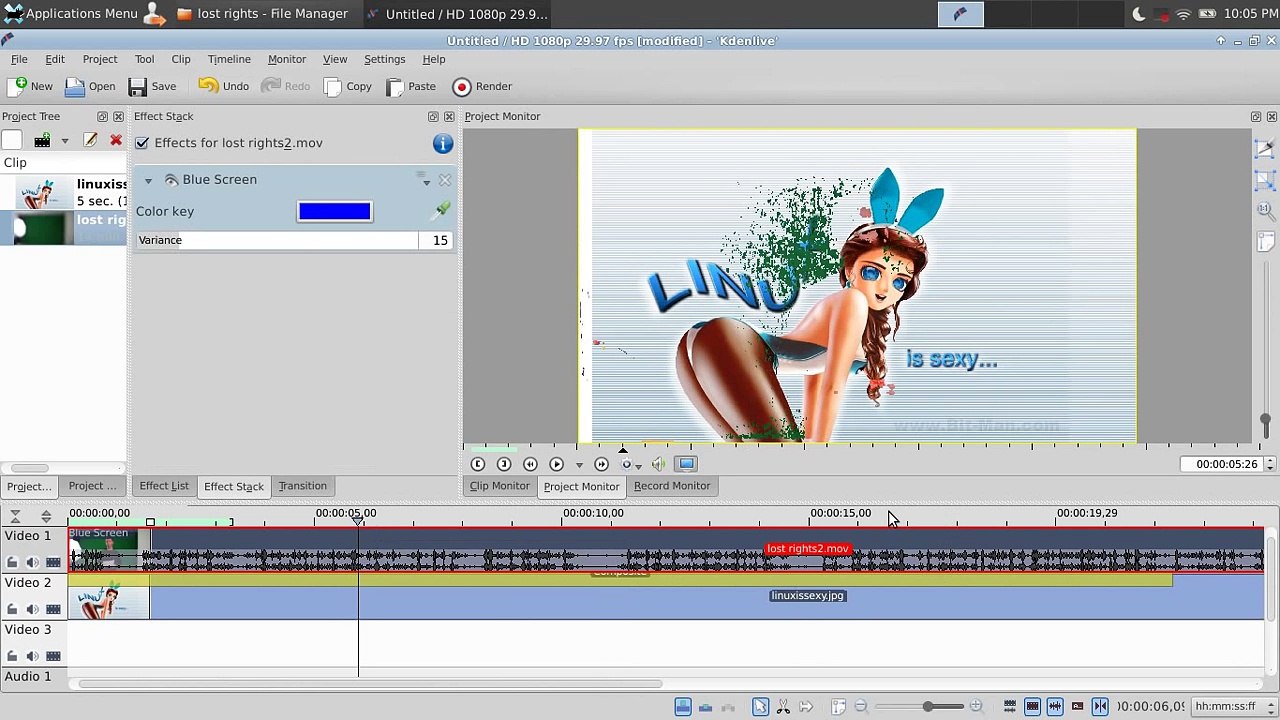Zoom in the timeline with plus icon
Screen dimensions: 1280x720
[x=976, y=707]
